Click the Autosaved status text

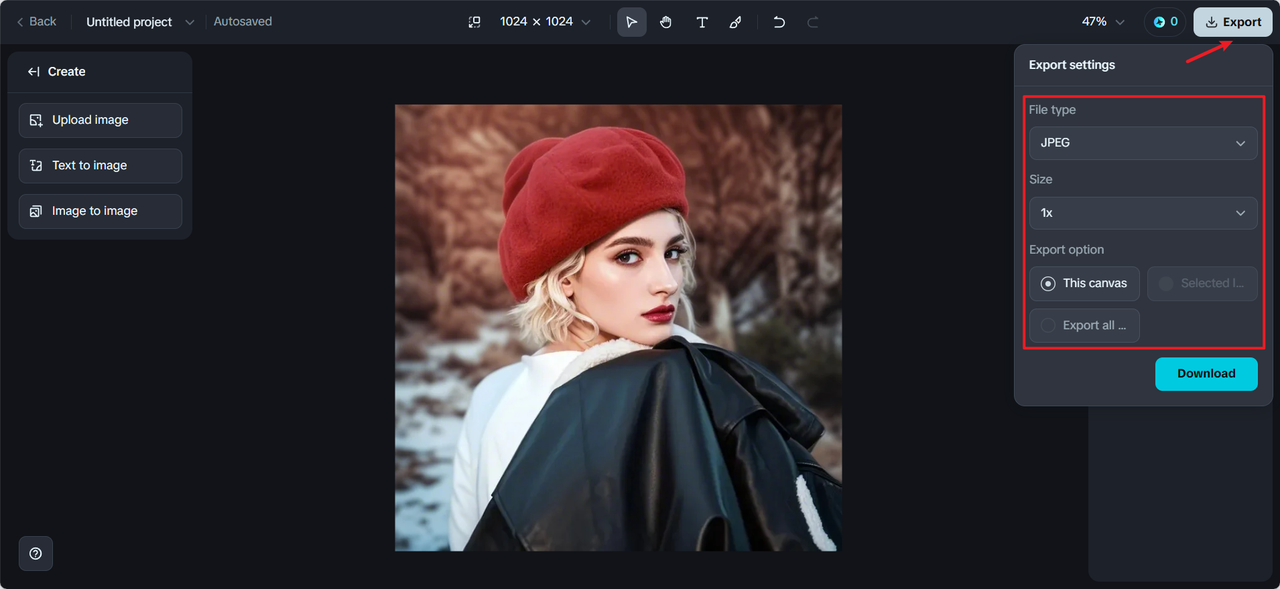point(243,21)
